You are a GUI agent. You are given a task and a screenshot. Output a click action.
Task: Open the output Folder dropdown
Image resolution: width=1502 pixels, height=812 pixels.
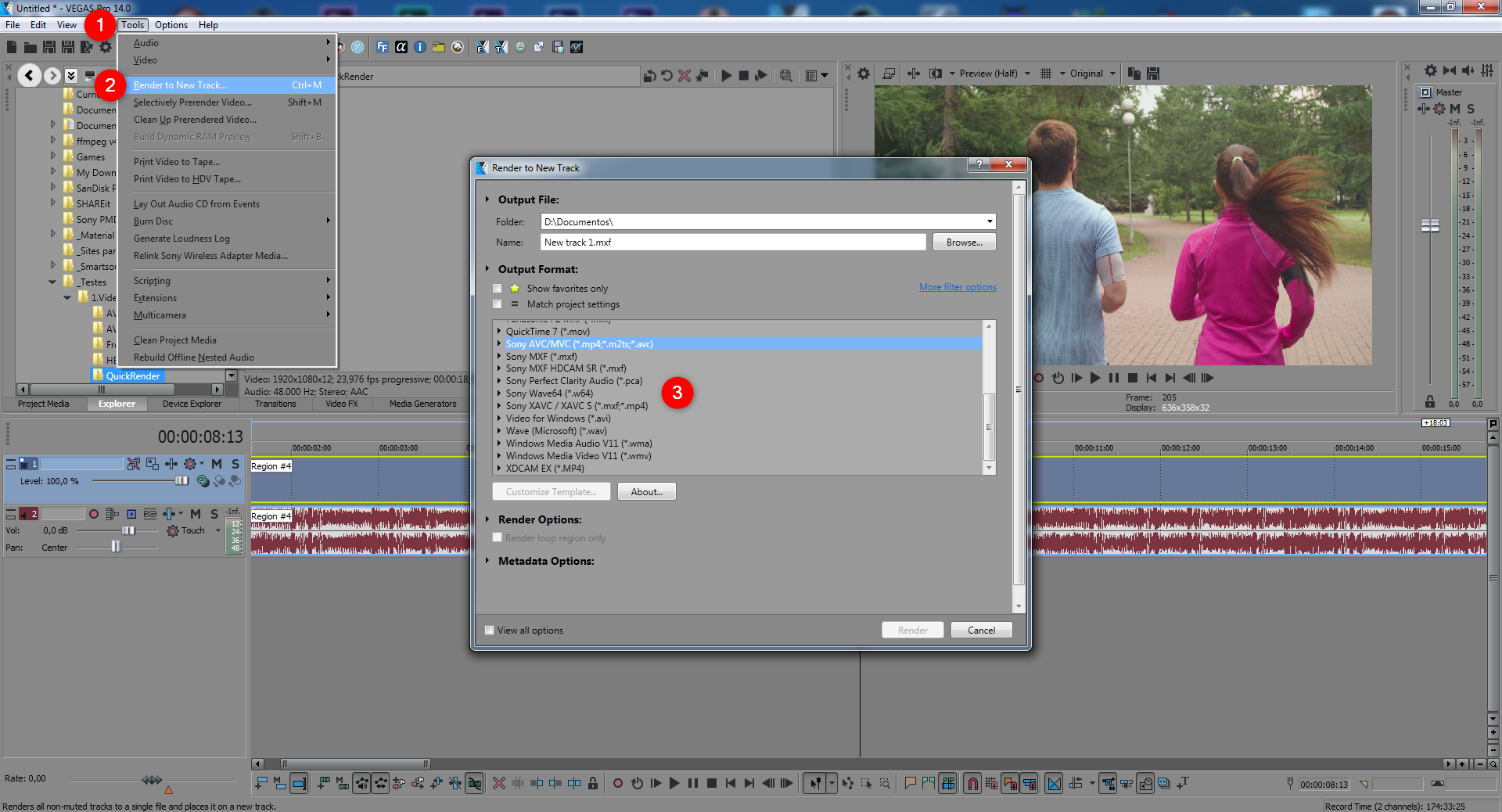(989, 221)
